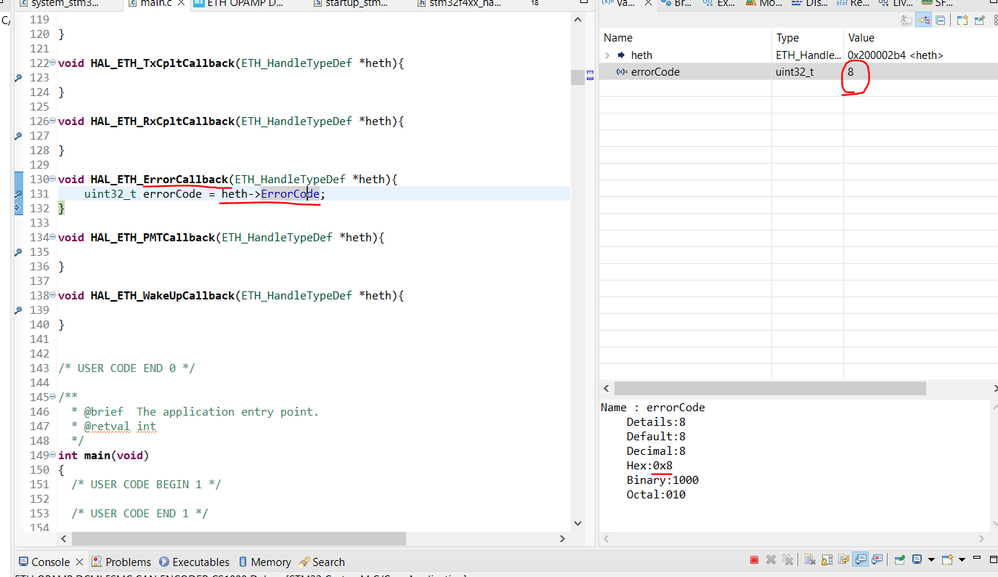Collapse HAL_ETH_PMTCallback function fold at line 134
Screen dimensions: 998x577
[53, 237]
